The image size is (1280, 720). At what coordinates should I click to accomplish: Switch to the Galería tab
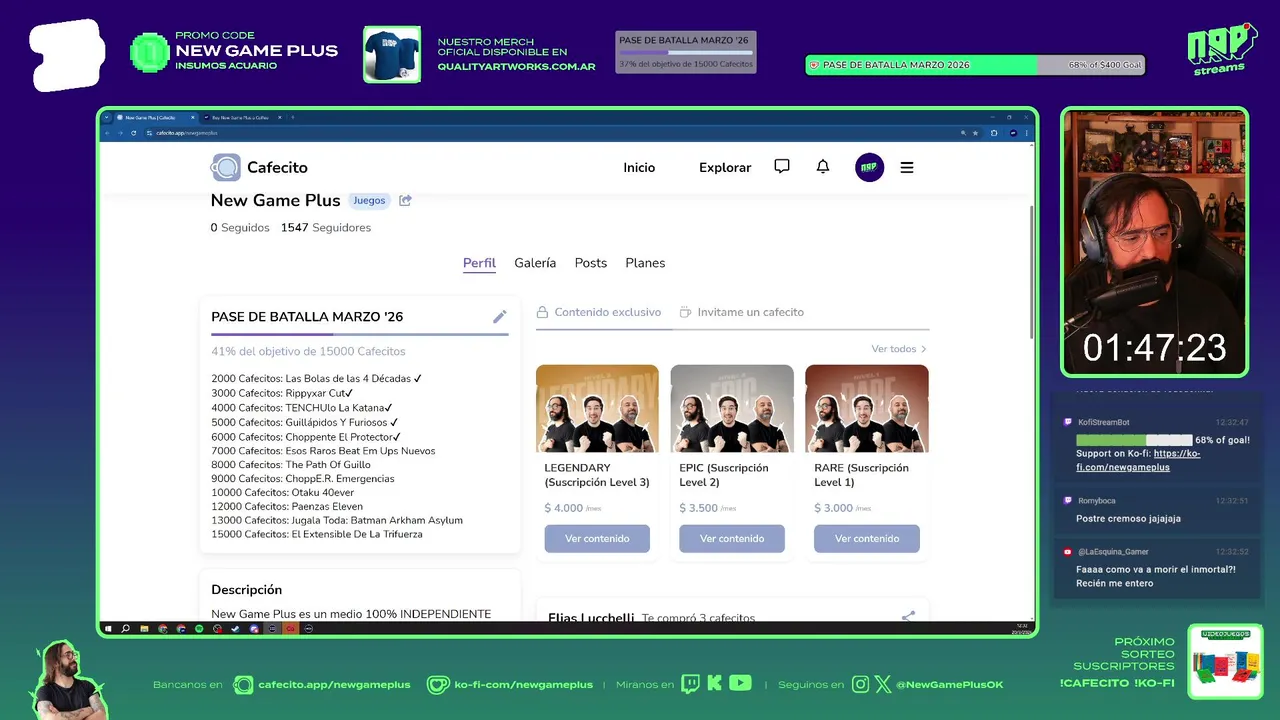tap(535, 263)
